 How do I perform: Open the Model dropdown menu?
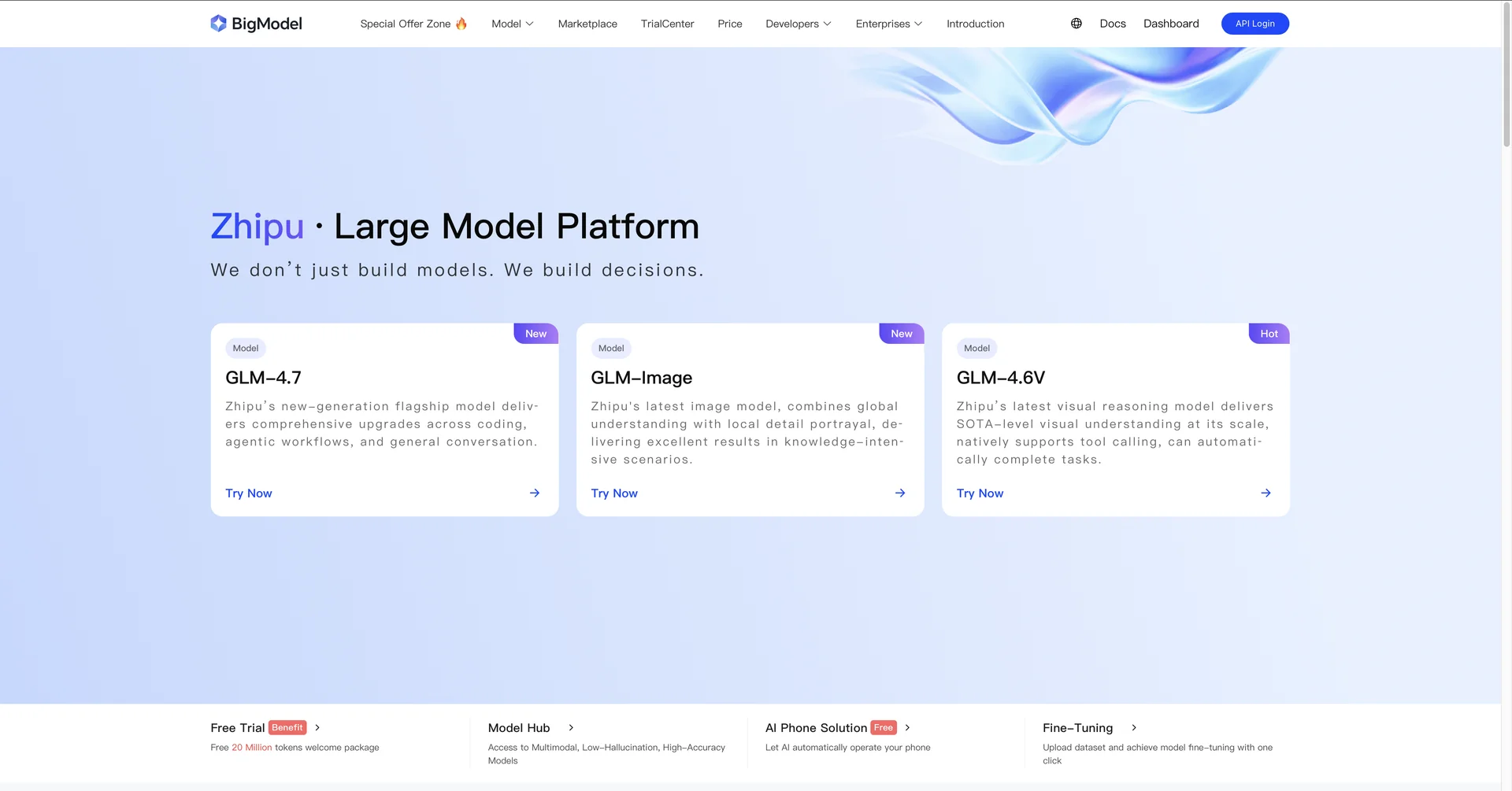pyautogui.click(x=512, y=23)
